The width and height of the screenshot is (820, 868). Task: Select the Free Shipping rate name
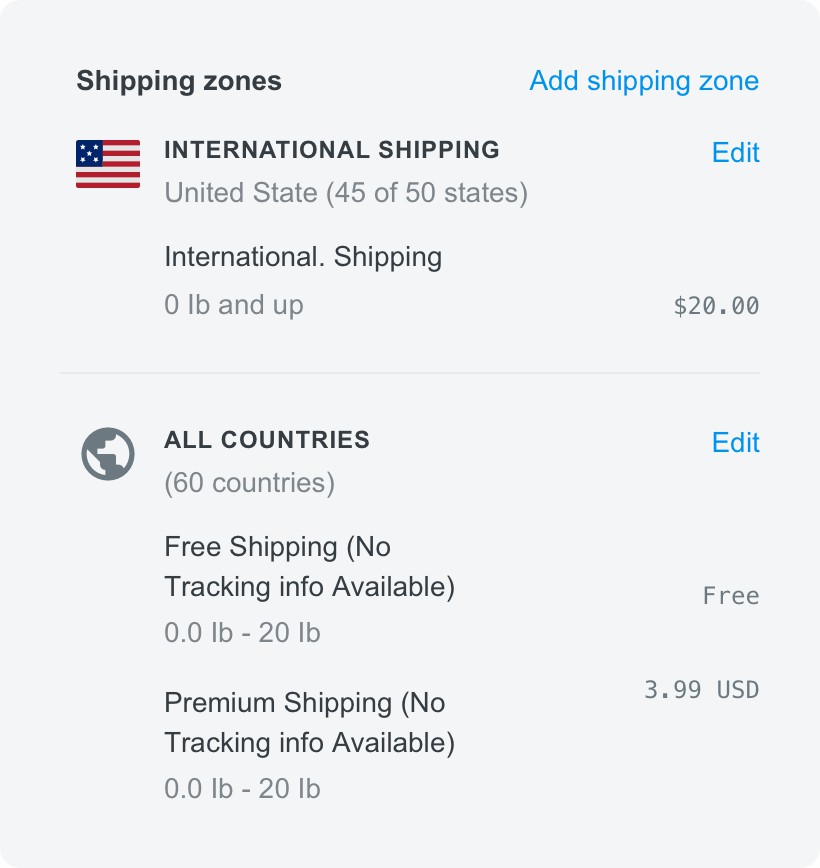tap(309, 567)
